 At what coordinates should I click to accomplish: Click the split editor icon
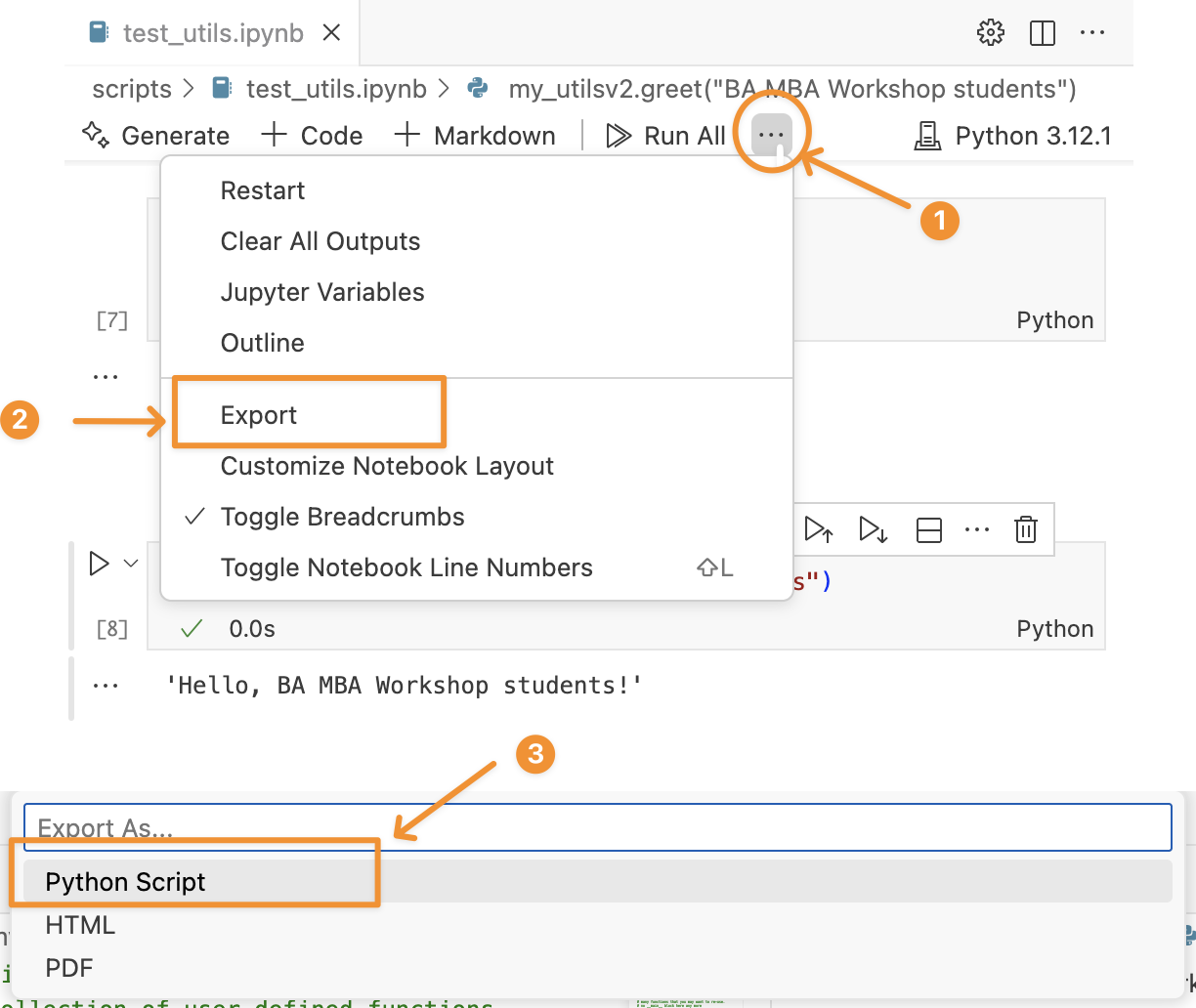1043,33
